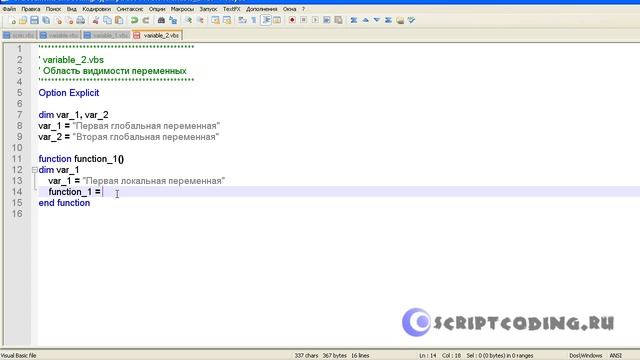Undo the last edit with the green arrow

[134, 20]
